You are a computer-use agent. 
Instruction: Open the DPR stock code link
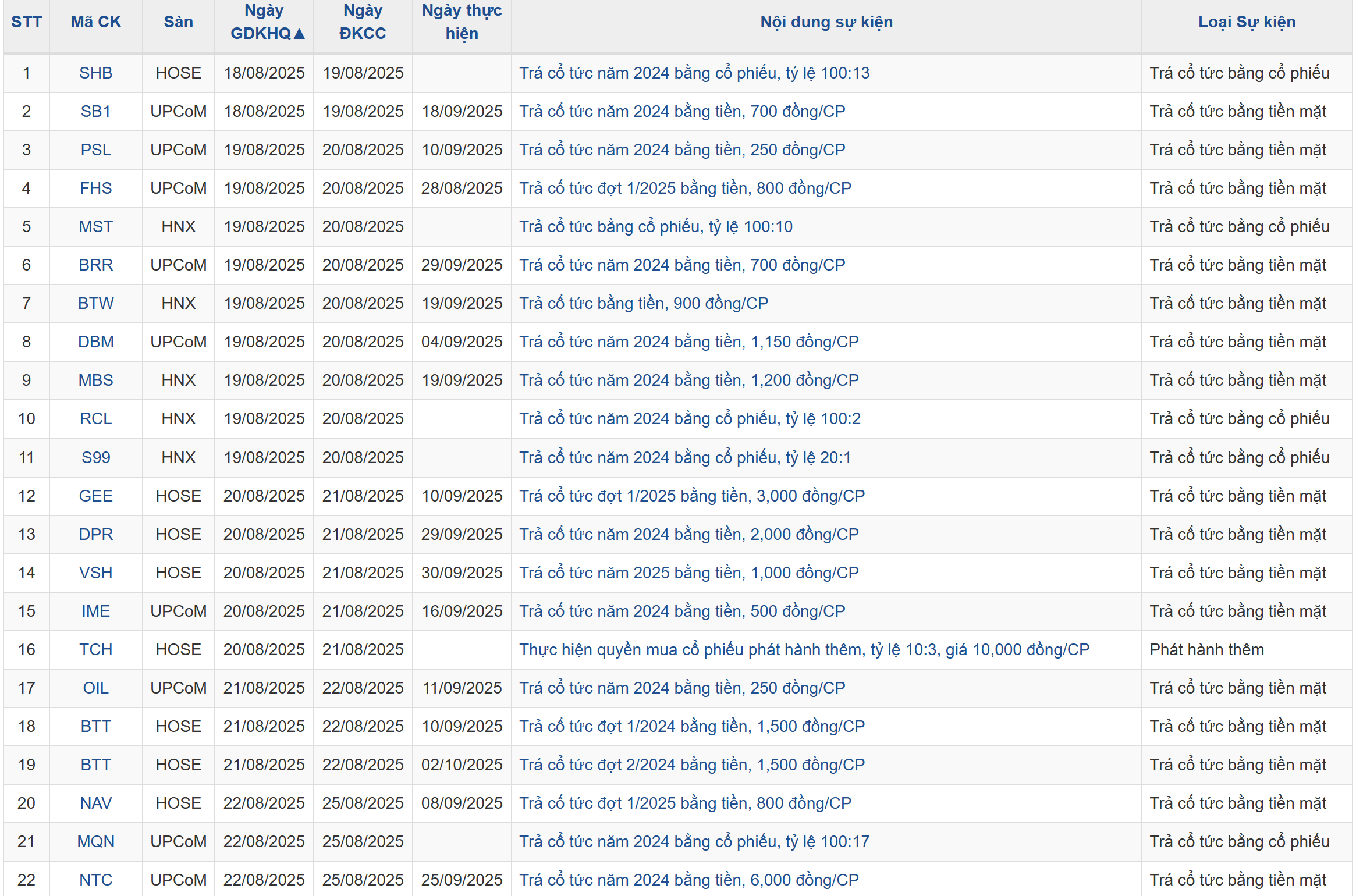click(x=96, y=535)
